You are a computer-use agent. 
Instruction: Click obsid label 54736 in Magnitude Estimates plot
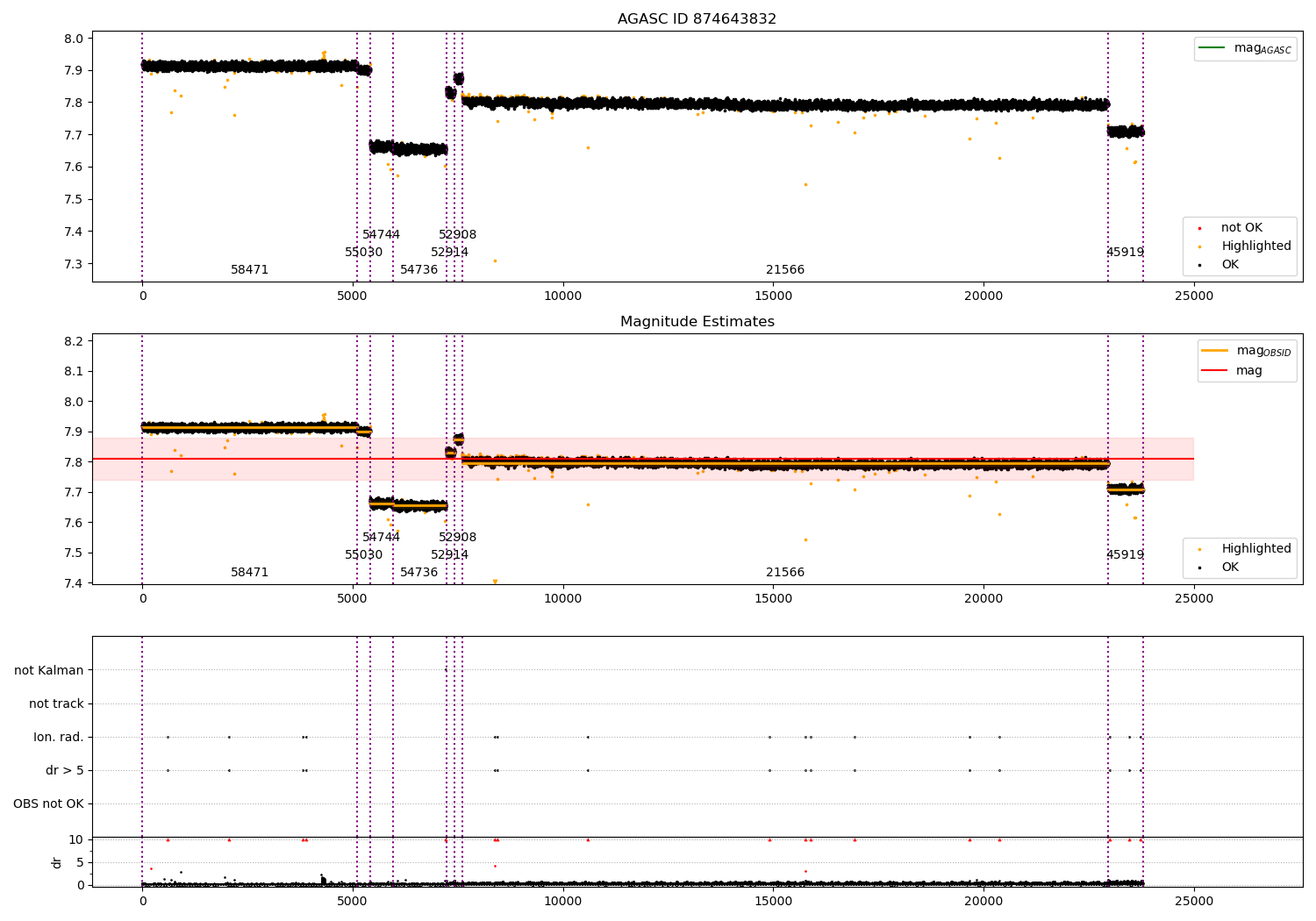(418, 572)
